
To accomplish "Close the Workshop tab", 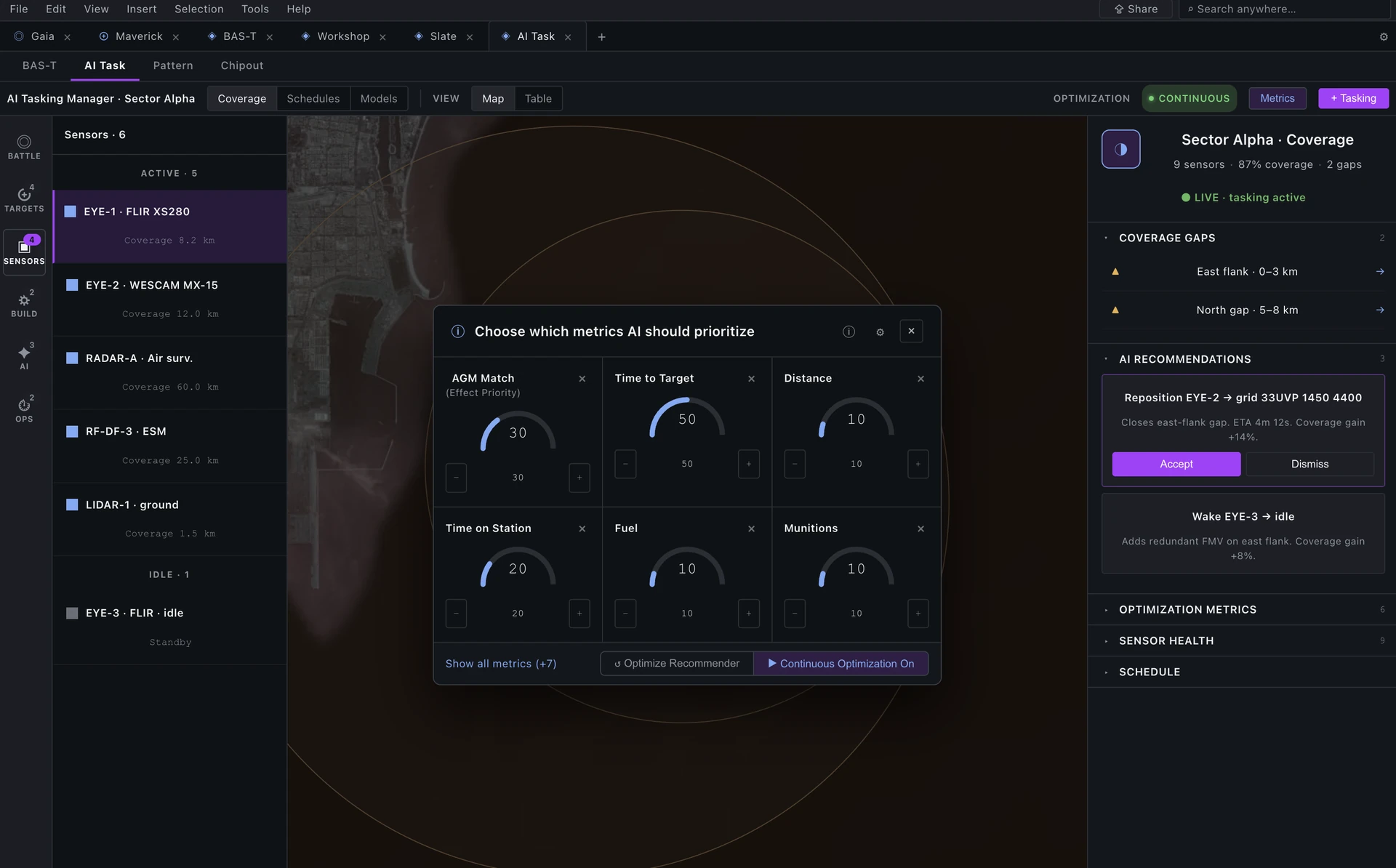I will [x=382, y=37].
